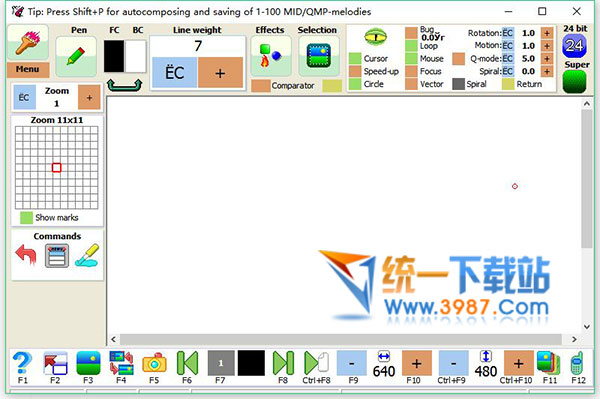
Task: Open the Menu button
Action: (x=28, y=69)
